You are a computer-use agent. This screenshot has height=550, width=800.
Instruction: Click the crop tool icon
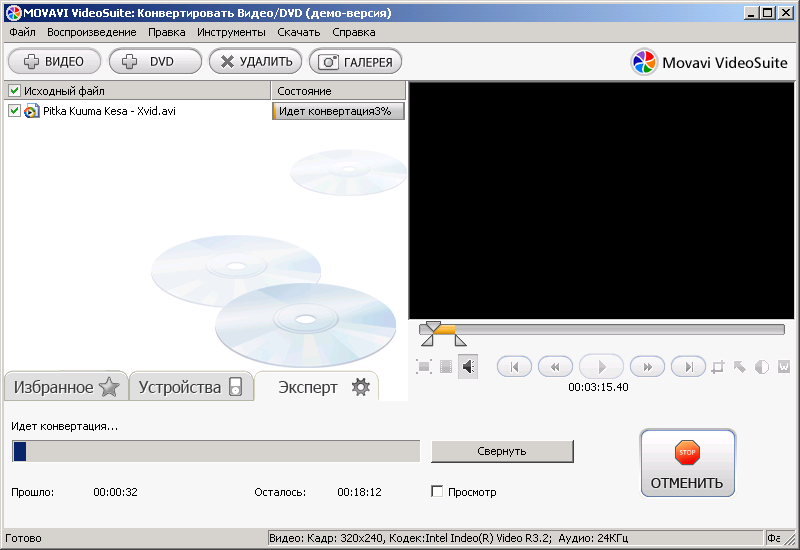pos(718,367)
